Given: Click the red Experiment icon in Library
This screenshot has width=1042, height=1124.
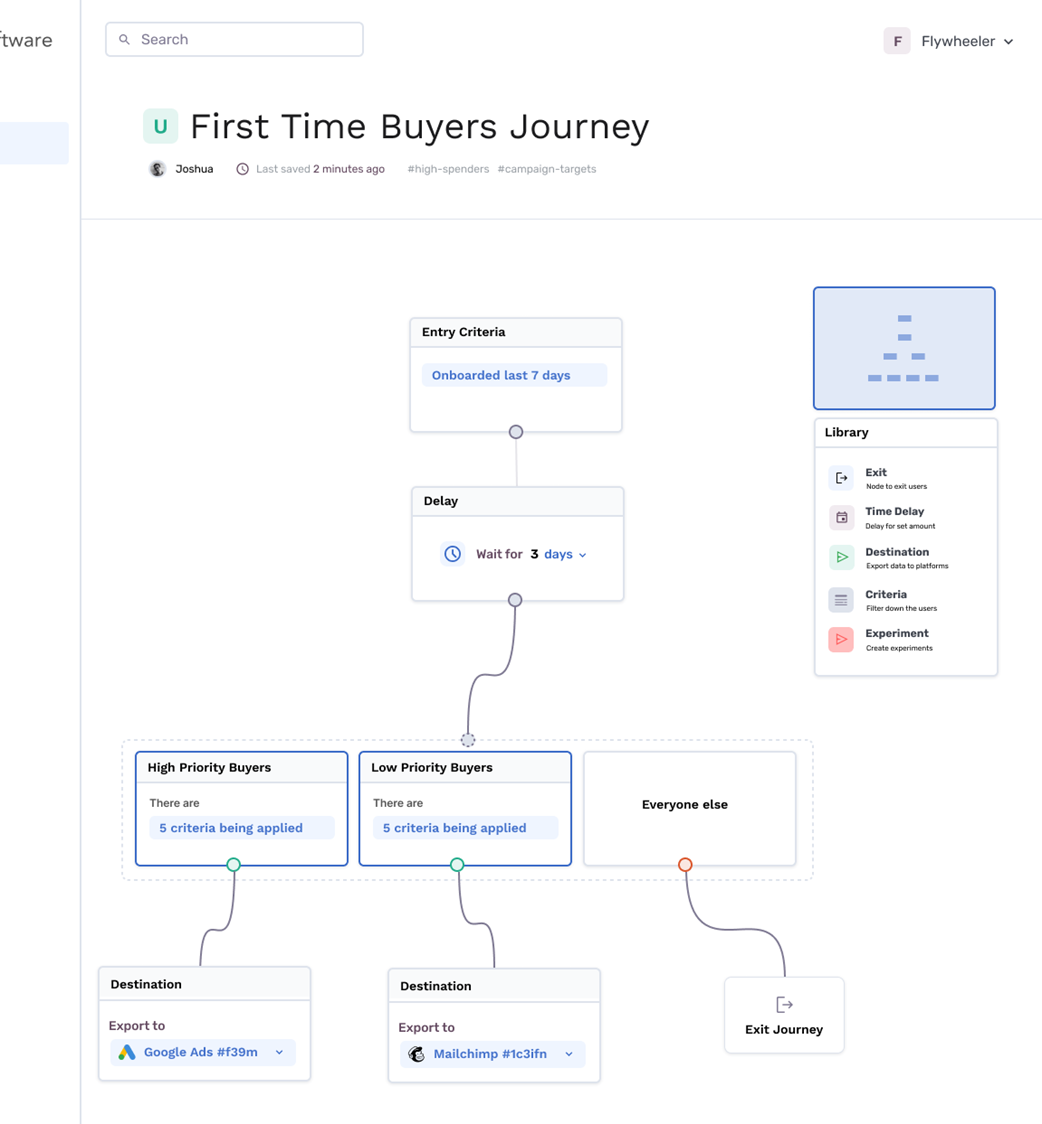Looking at the screenshot, I should 841,639.
